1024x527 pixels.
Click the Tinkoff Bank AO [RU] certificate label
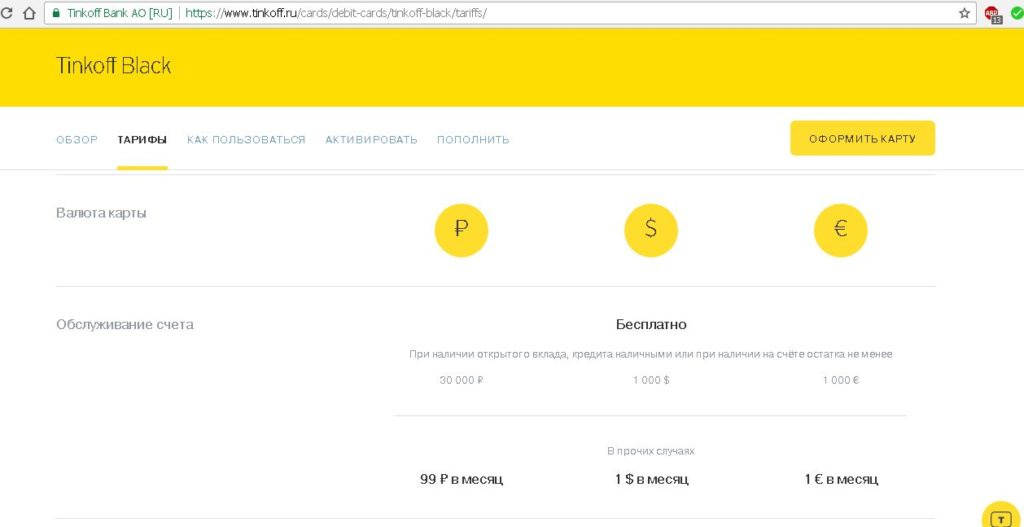coord(120,13)
